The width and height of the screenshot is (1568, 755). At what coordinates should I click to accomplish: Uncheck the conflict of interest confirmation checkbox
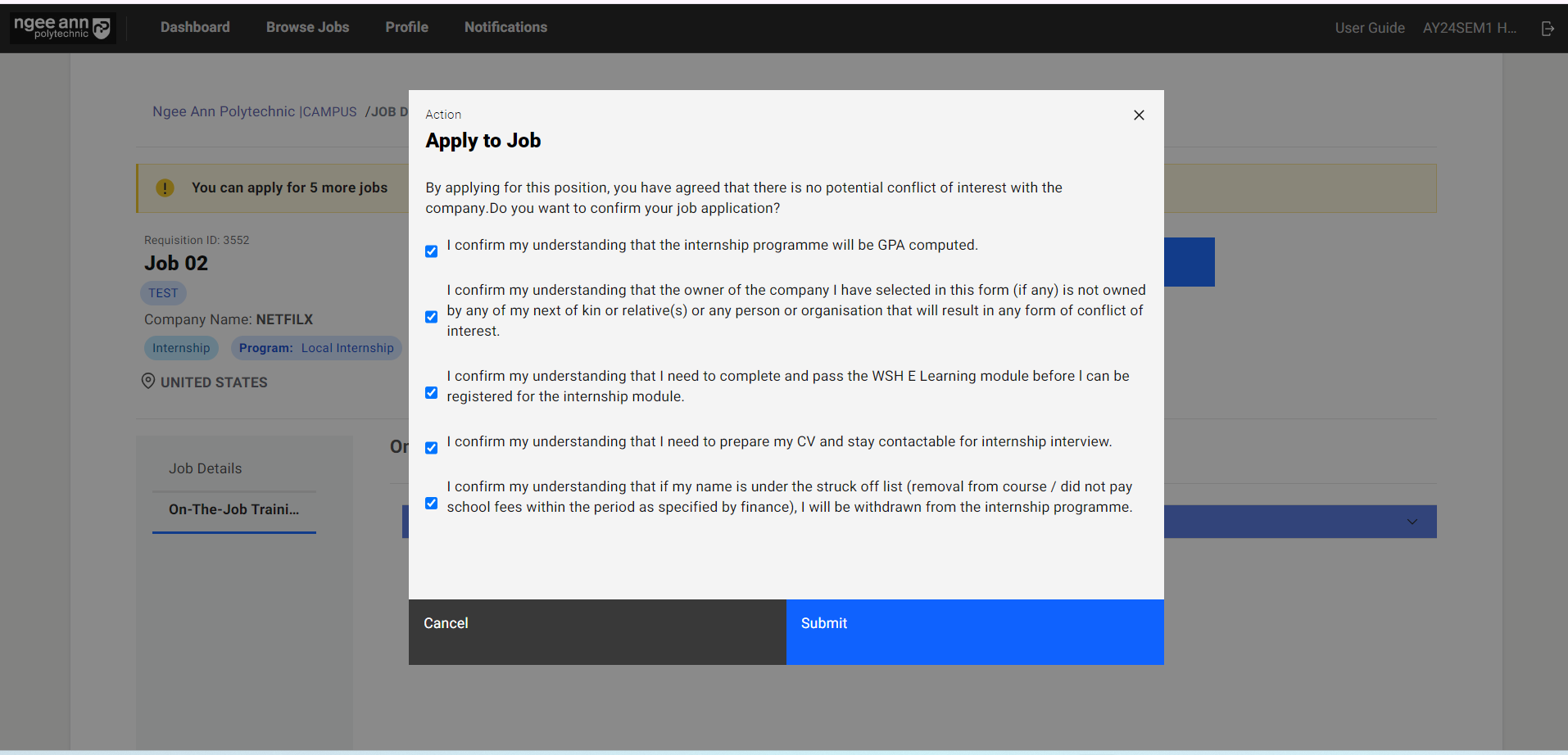(x=431, y=317)
